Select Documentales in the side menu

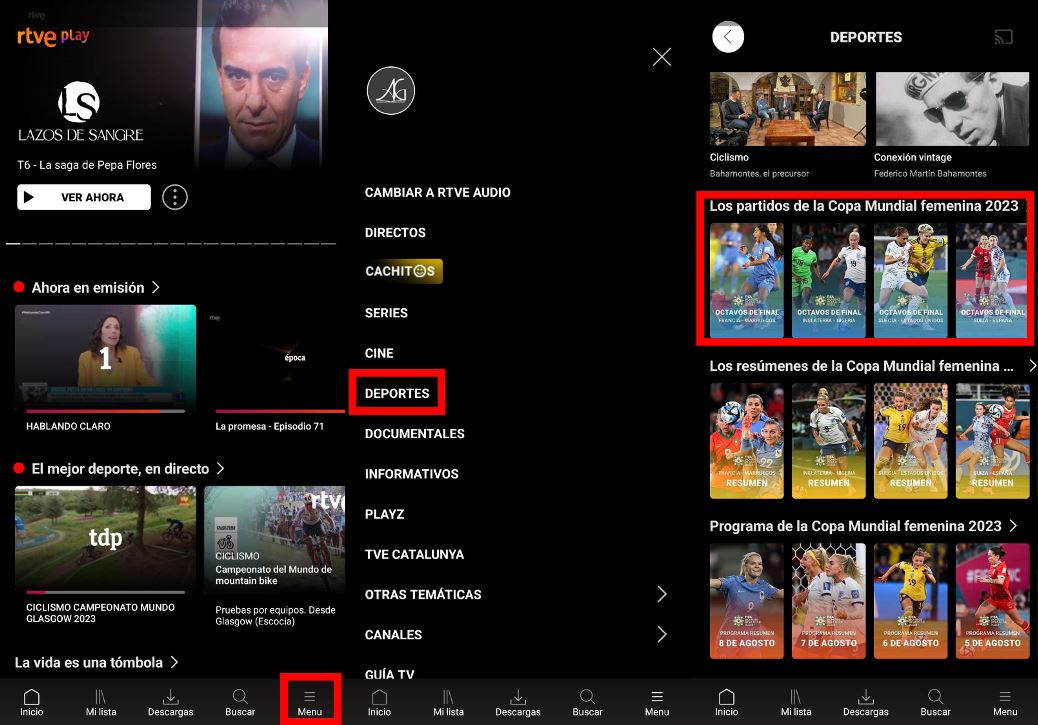pyautogui.click(x=414, y=434)
